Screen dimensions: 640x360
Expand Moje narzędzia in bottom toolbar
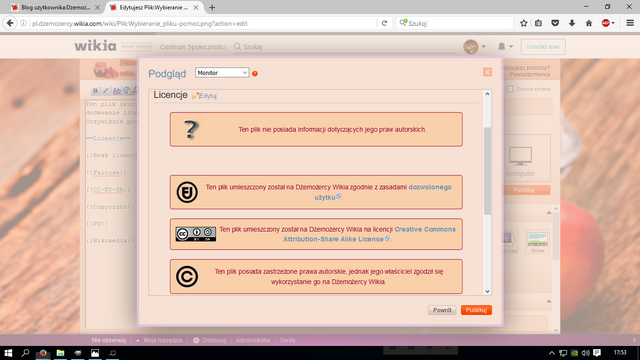tap(159, 340)
